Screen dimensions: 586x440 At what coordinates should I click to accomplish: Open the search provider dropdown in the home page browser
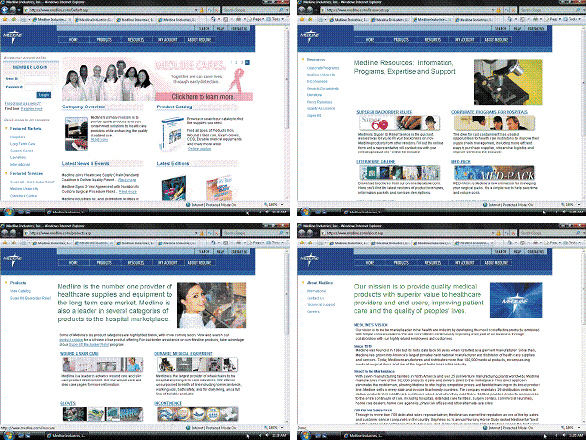coord(287,10)
